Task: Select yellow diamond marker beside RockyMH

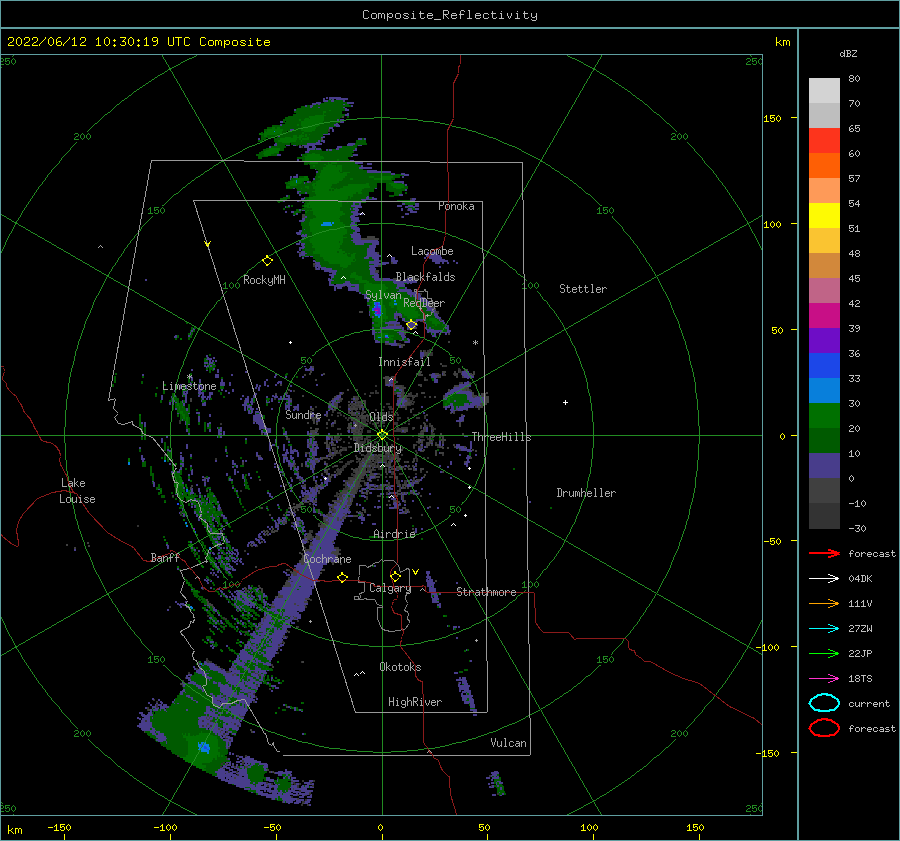Action: tap(267, 261)
